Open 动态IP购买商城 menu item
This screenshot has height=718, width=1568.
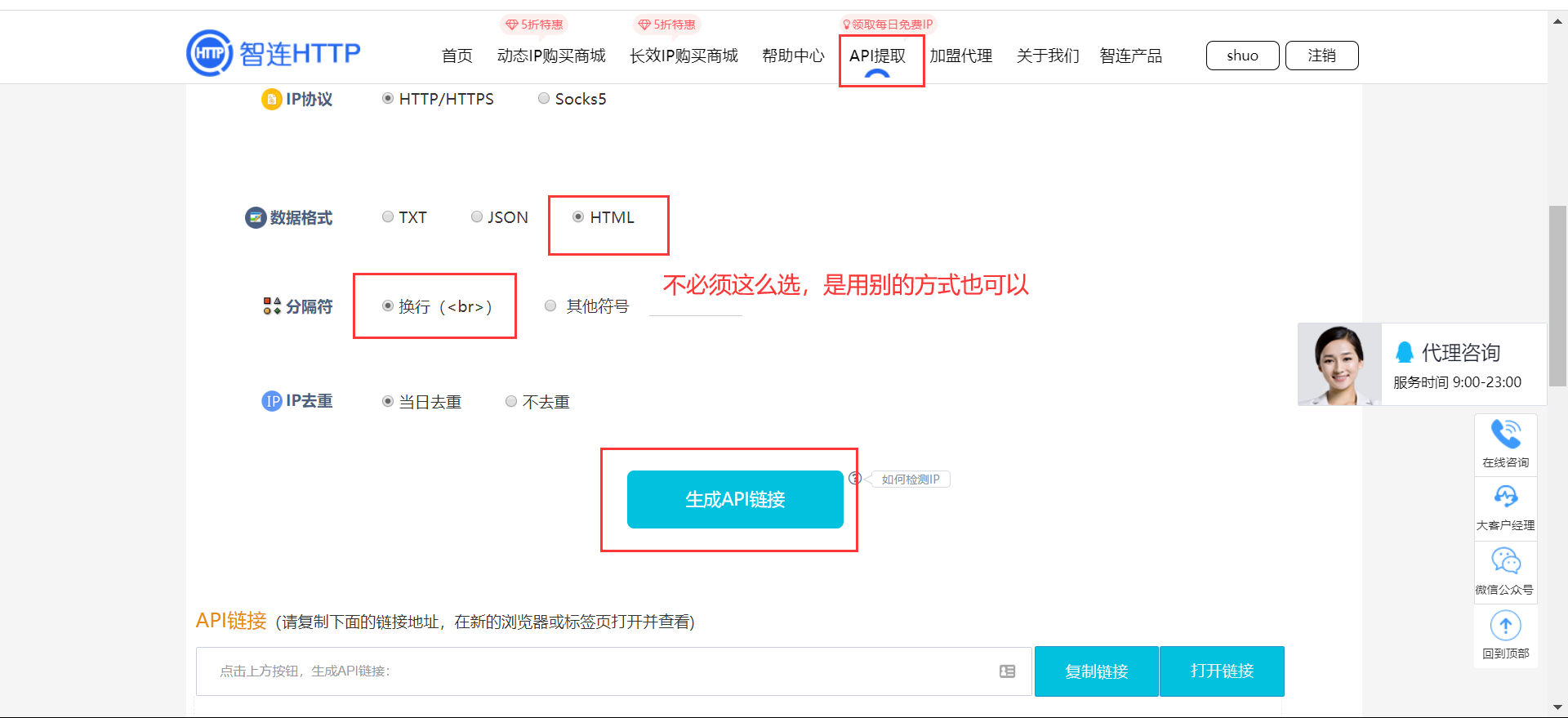tap(551, 56)
